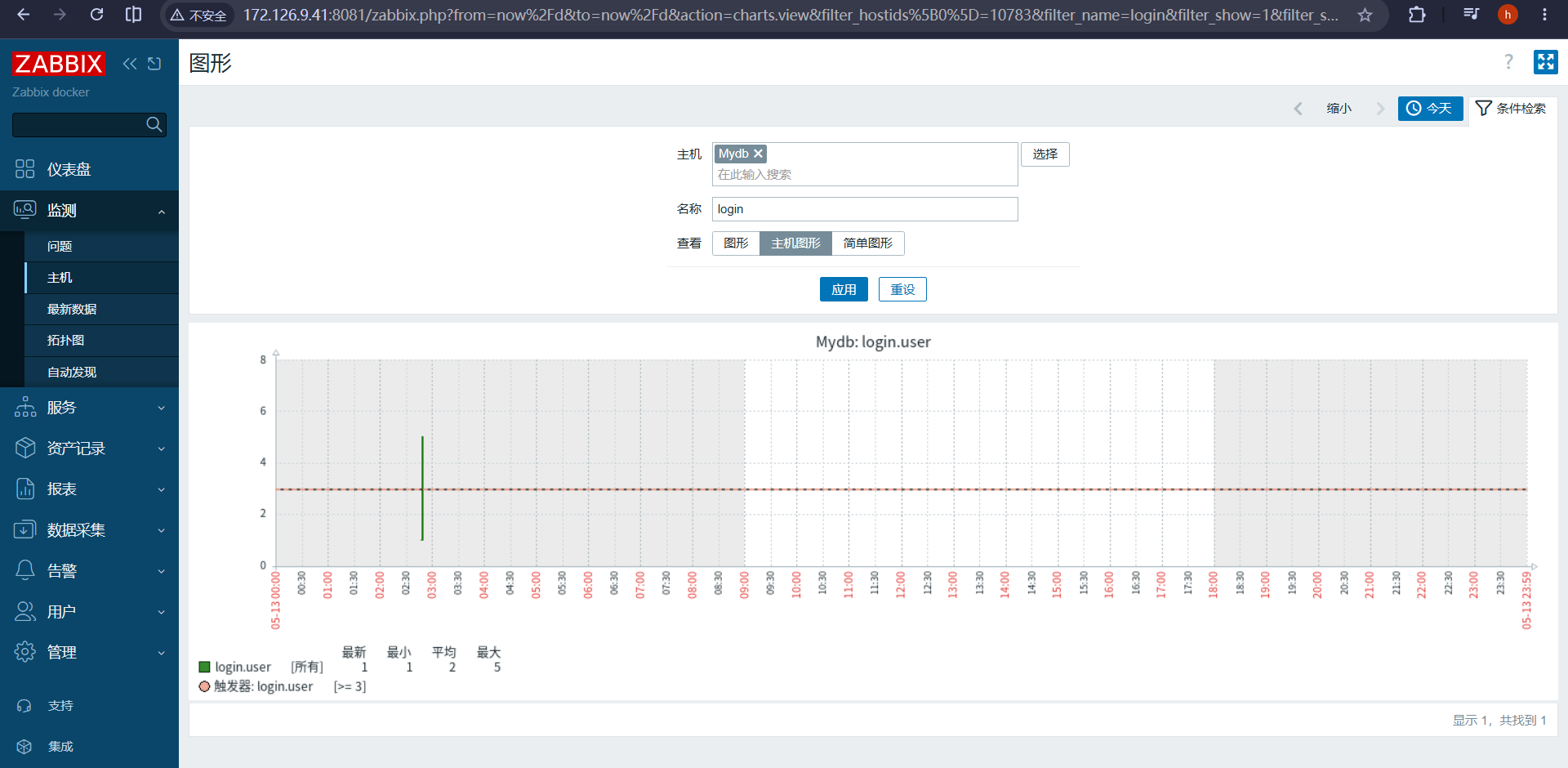Open kiosk mode fullscreen icon

1545,62
